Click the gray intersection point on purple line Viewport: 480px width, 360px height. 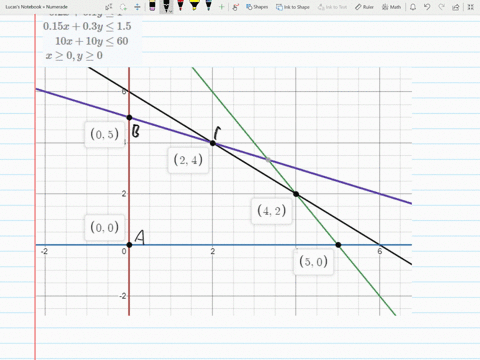point(268,160)
